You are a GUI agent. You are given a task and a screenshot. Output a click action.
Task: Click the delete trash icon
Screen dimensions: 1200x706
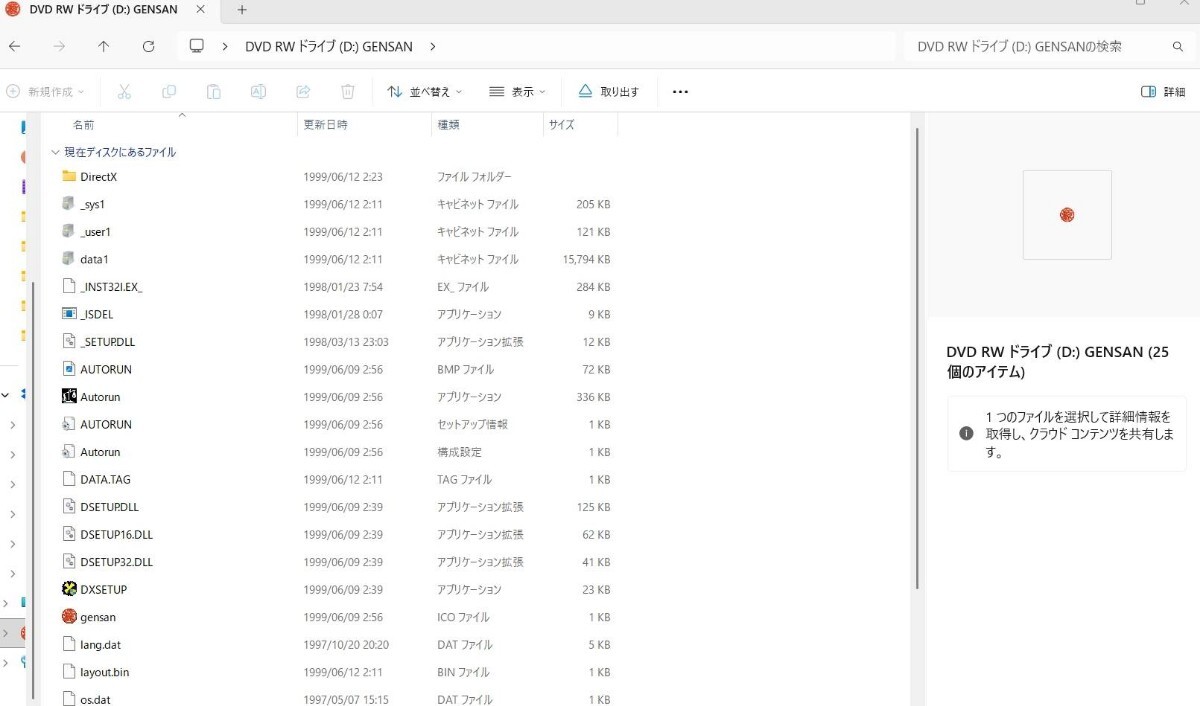click(348, 91)
